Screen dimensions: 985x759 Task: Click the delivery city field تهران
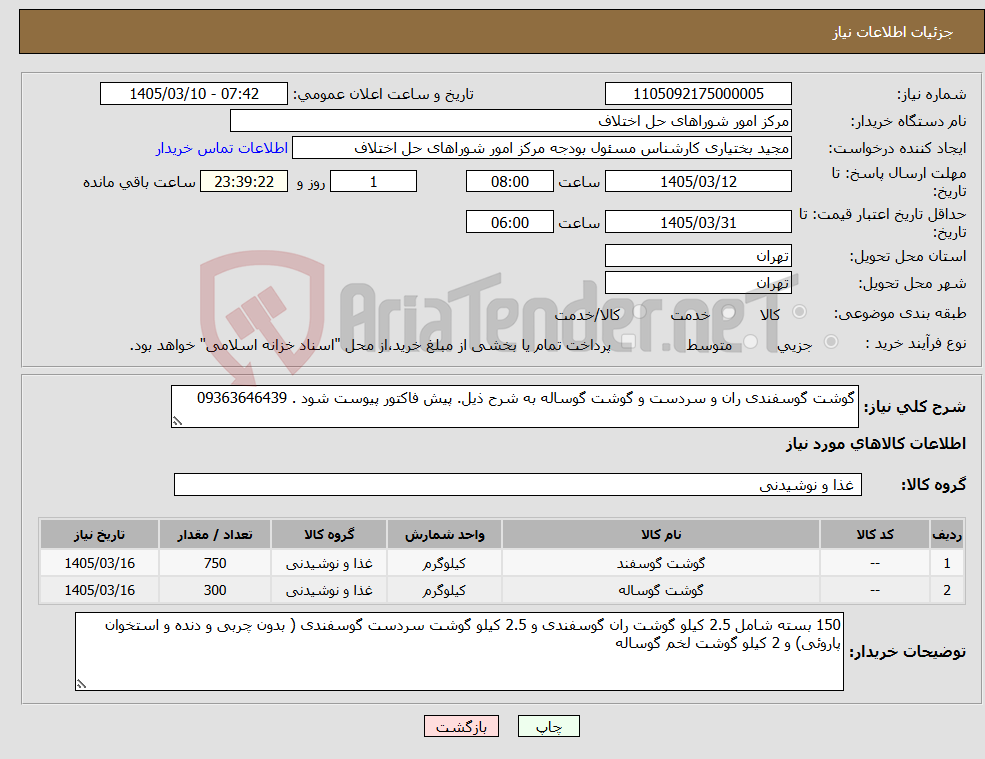click(698, 283)
